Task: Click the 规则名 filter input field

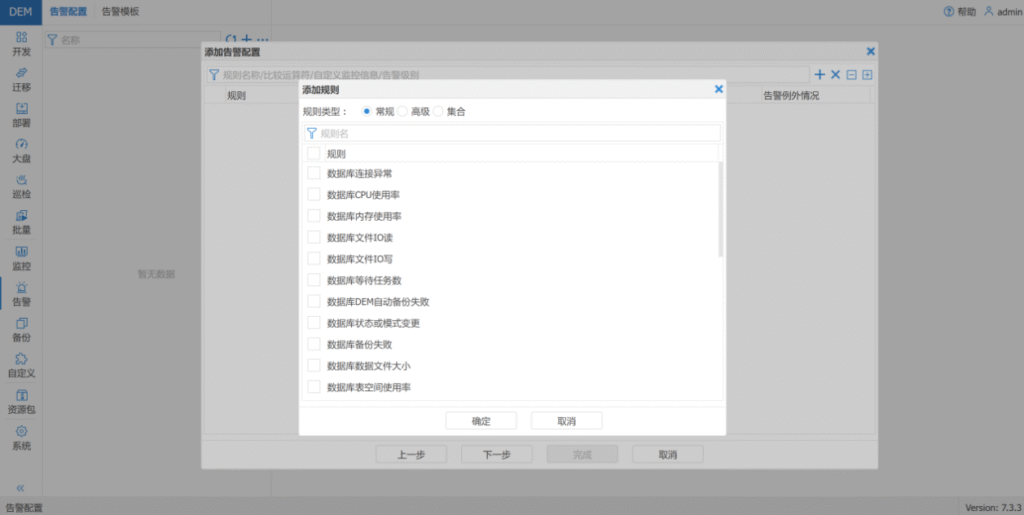Action: (517, 133)
